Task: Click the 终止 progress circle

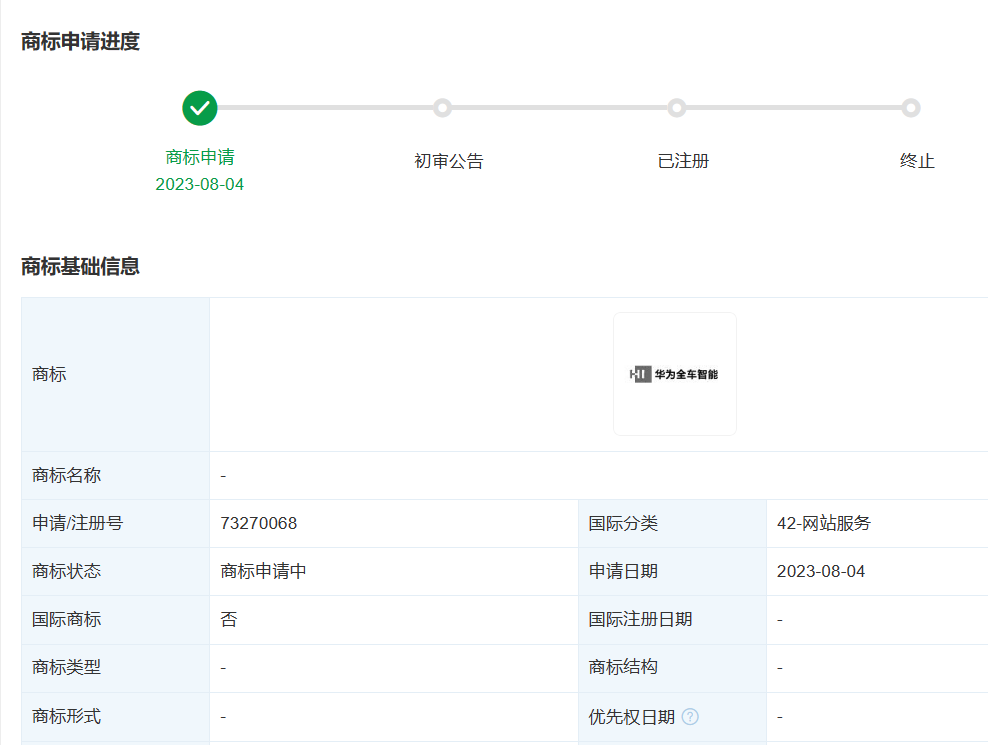Action: 911,108
